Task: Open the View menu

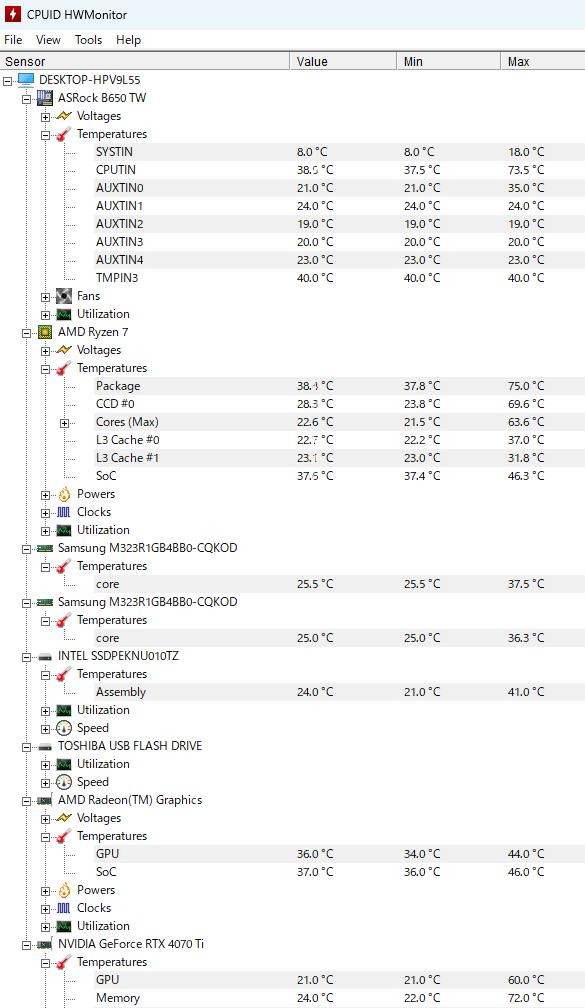Action: [x=48, y=40]
